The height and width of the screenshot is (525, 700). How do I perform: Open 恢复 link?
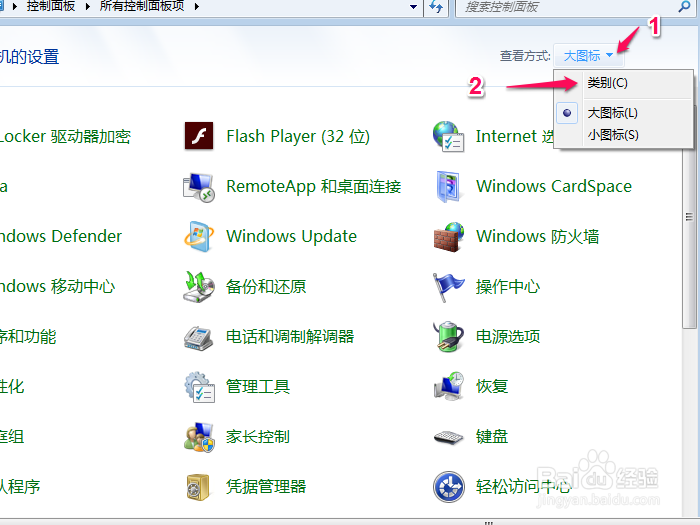492,387
